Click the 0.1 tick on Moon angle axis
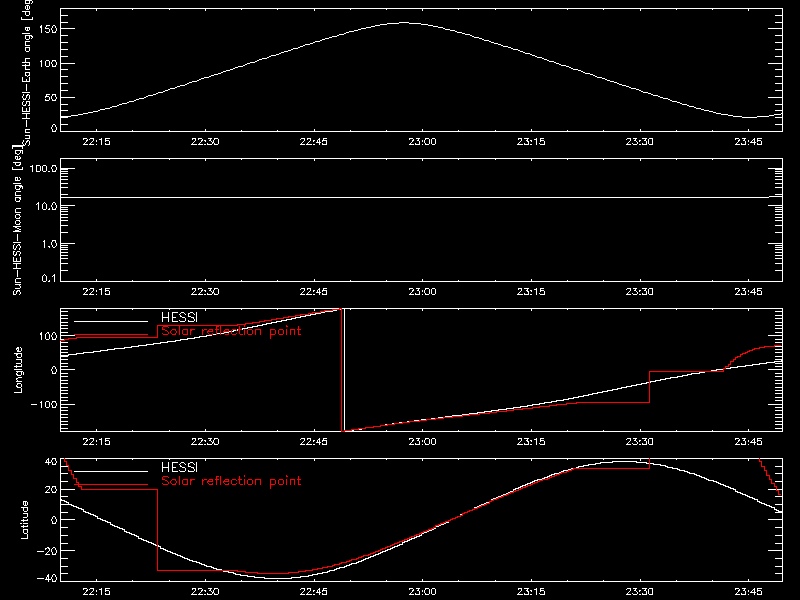800x600 pixels. pyautogui.click(x=50, y=279)
